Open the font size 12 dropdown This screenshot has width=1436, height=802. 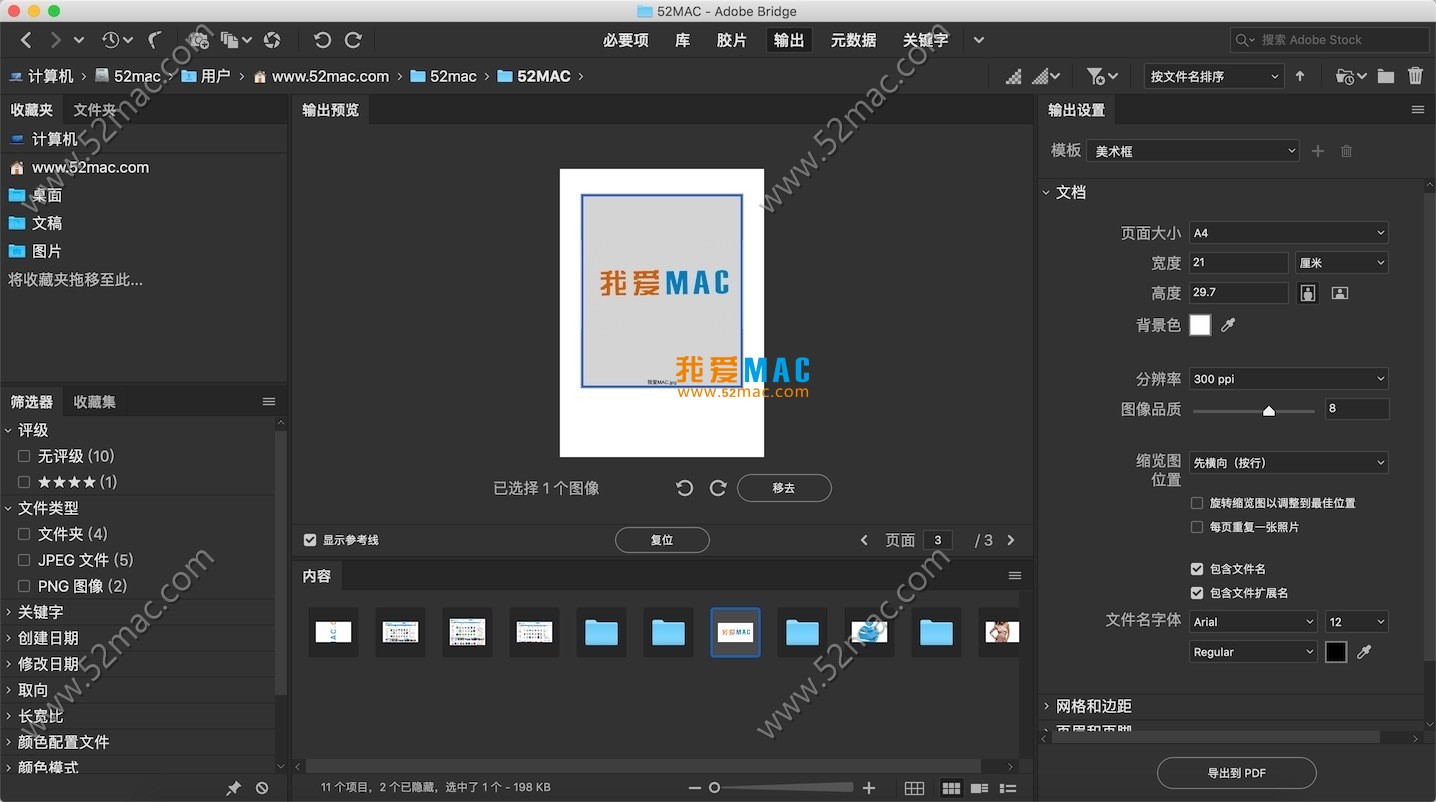(1357, 622)
